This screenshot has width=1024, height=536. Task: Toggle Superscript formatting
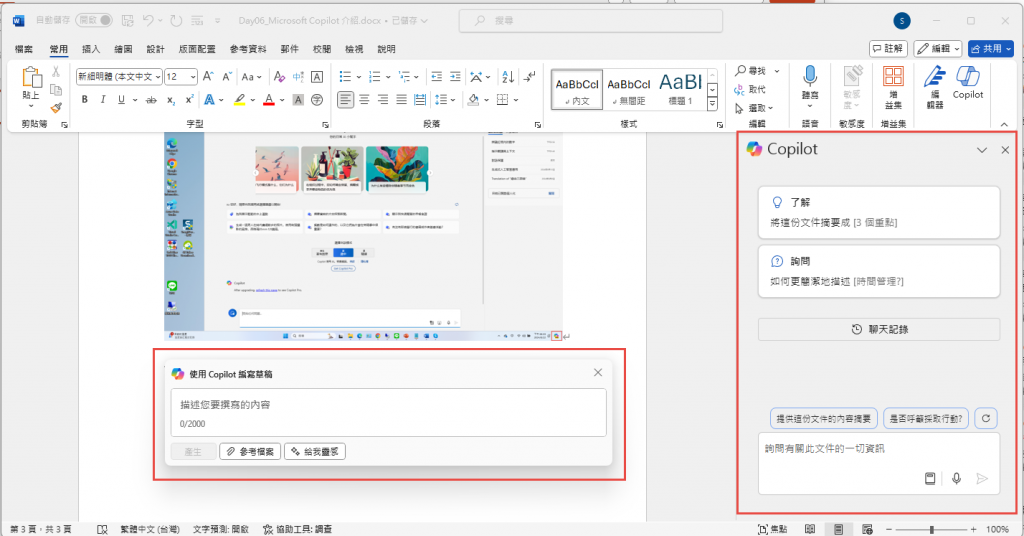pyautogui.click(x=189, y=100)
